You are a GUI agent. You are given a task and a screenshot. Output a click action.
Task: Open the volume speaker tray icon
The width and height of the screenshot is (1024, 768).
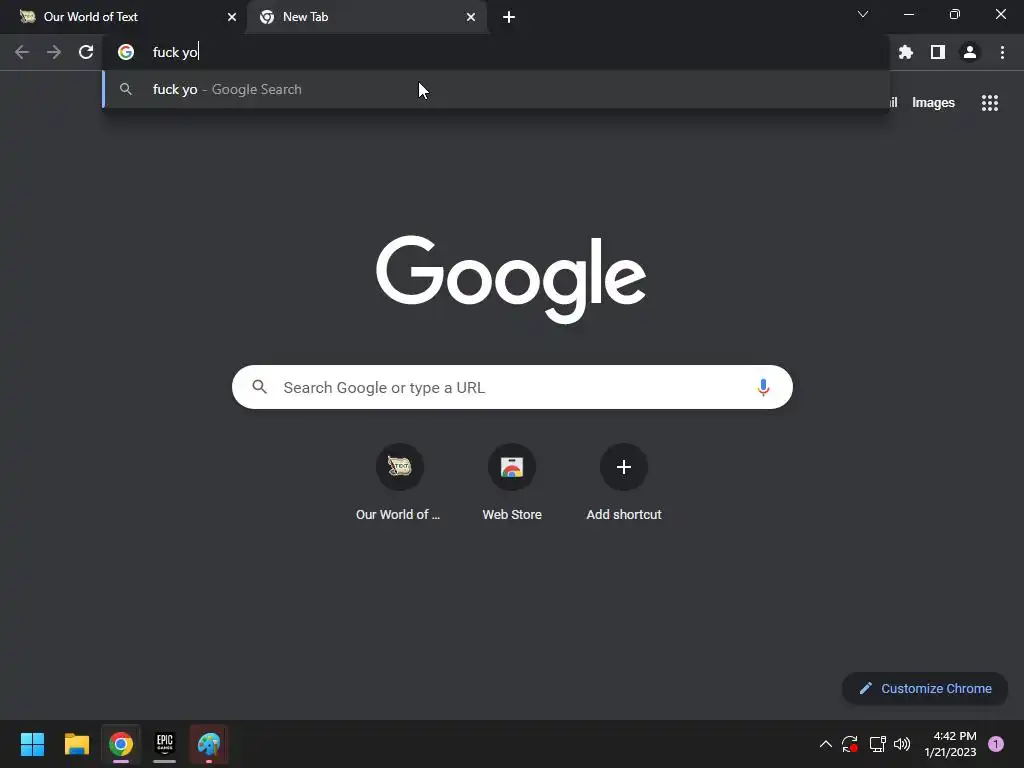pos(902,744)
